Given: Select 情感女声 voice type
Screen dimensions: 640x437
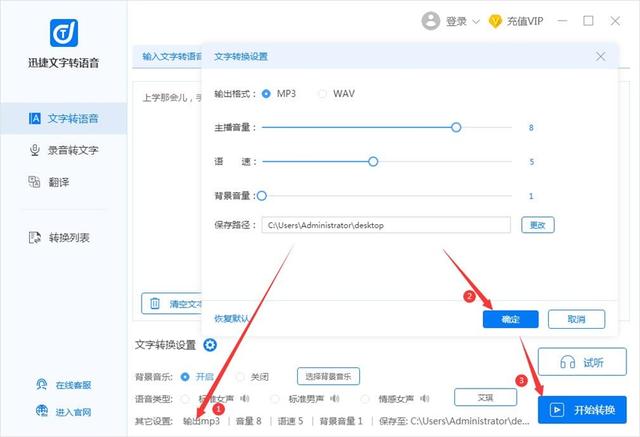Looking at the screenshot, I should pos(365,399).
